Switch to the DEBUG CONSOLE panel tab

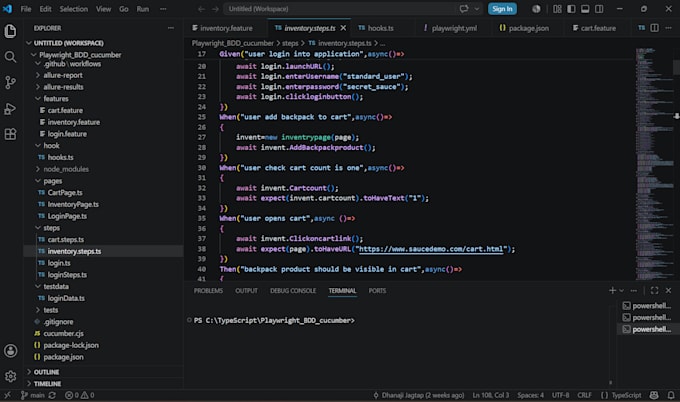[293, 291]
